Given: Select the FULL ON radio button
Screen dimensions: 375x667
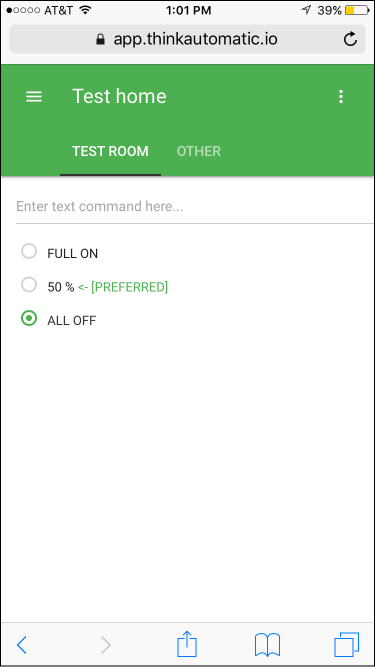Looking at the screenshot, I should [x=29, y=251].
